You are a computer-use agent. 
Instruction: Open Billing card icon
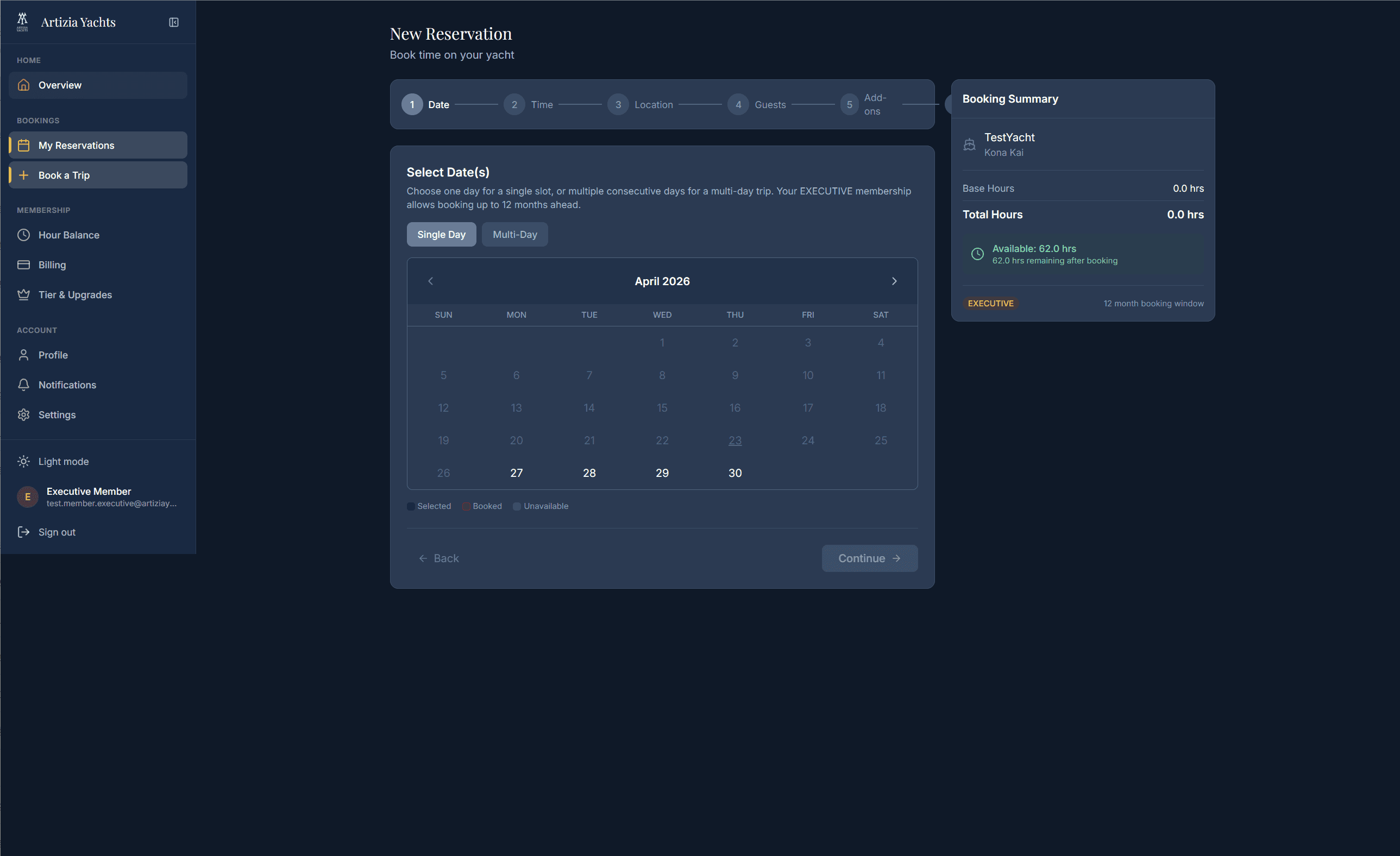(x=23, y=265)
